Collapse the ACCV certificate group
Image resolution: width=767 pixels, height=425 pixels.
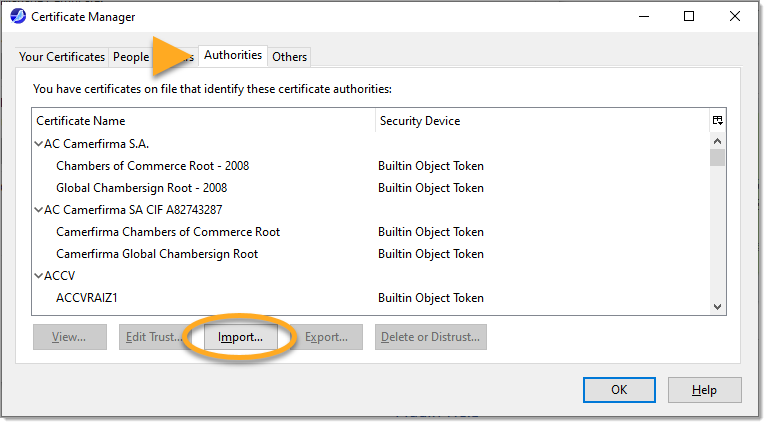coord(39,276)
